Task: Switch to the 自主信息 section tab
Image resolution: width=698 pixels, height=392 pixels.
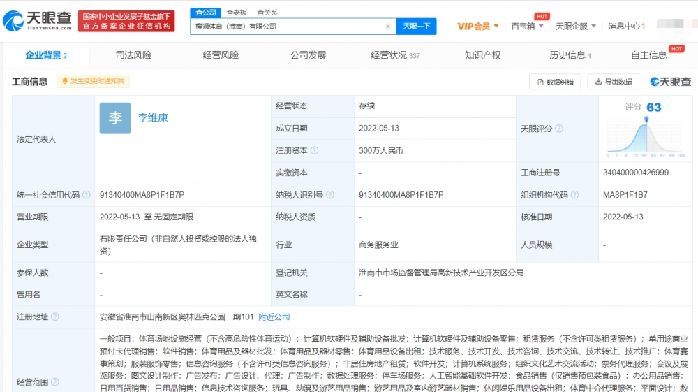Action: coord(649,55)
